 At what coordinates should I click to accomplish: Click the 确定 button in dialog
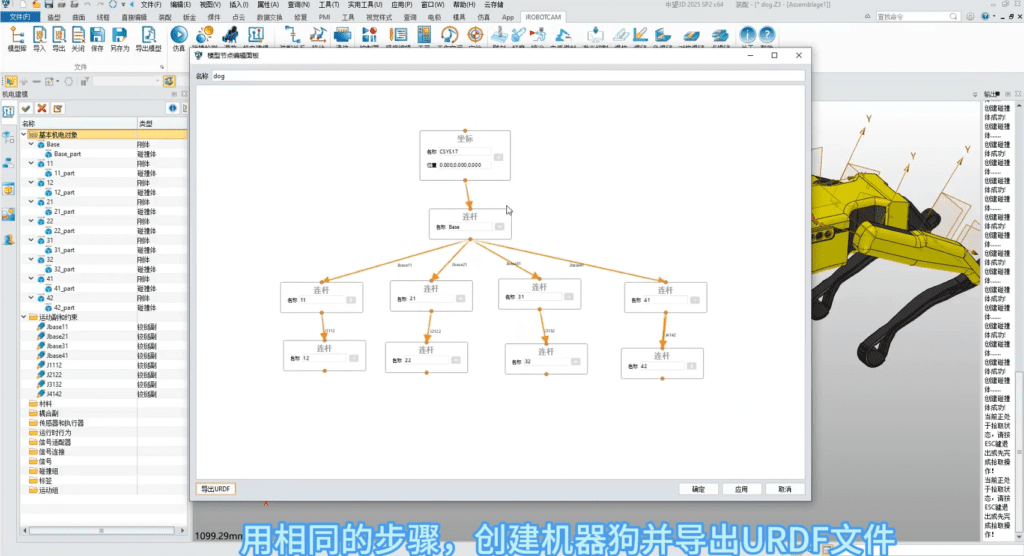click(698, 490)
